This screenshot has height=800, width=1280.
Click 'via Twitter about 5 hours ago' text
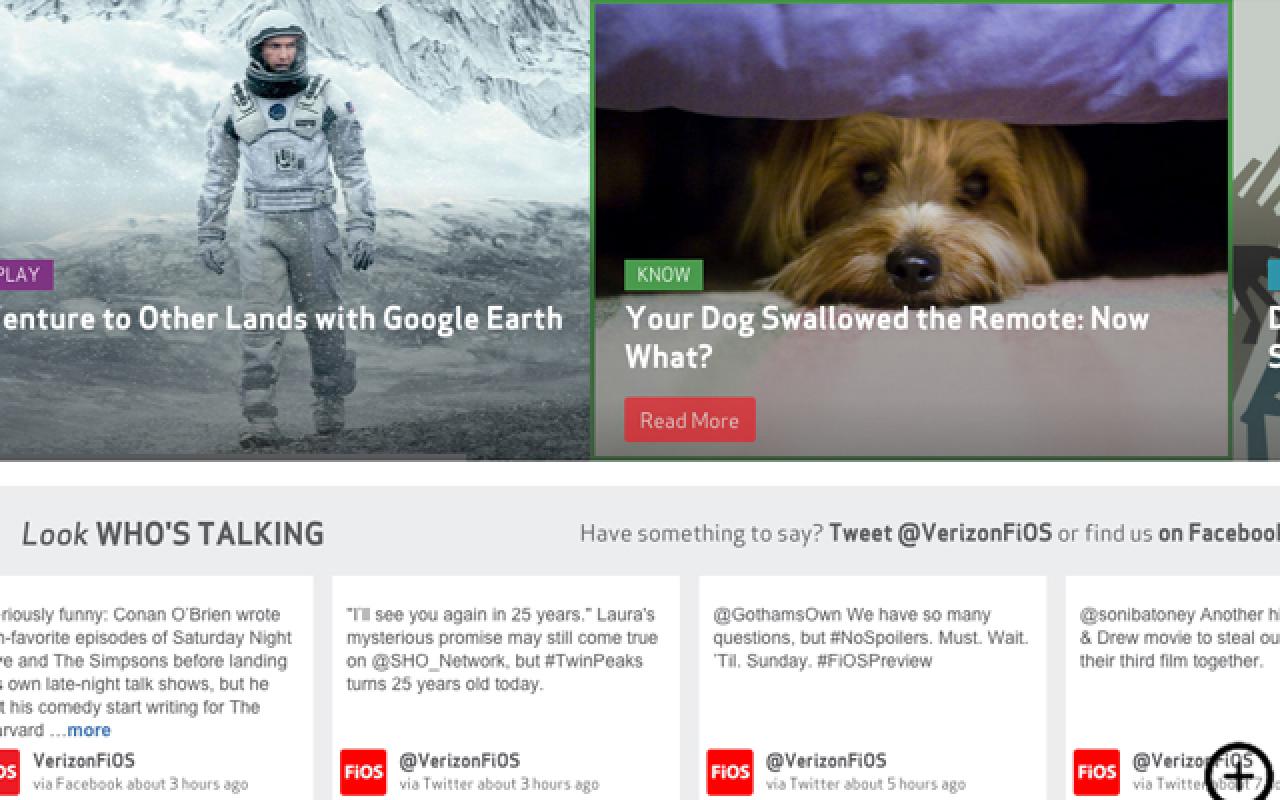866,784
